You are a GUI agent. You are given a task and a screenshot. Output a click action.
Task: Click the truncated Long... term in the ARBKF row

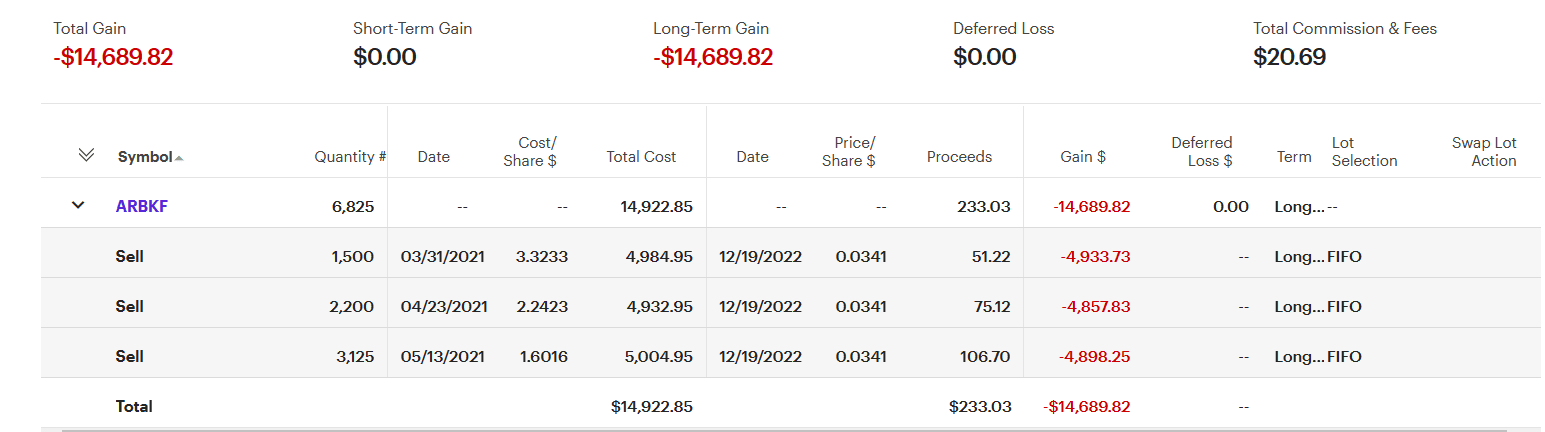coord(1298,207)
